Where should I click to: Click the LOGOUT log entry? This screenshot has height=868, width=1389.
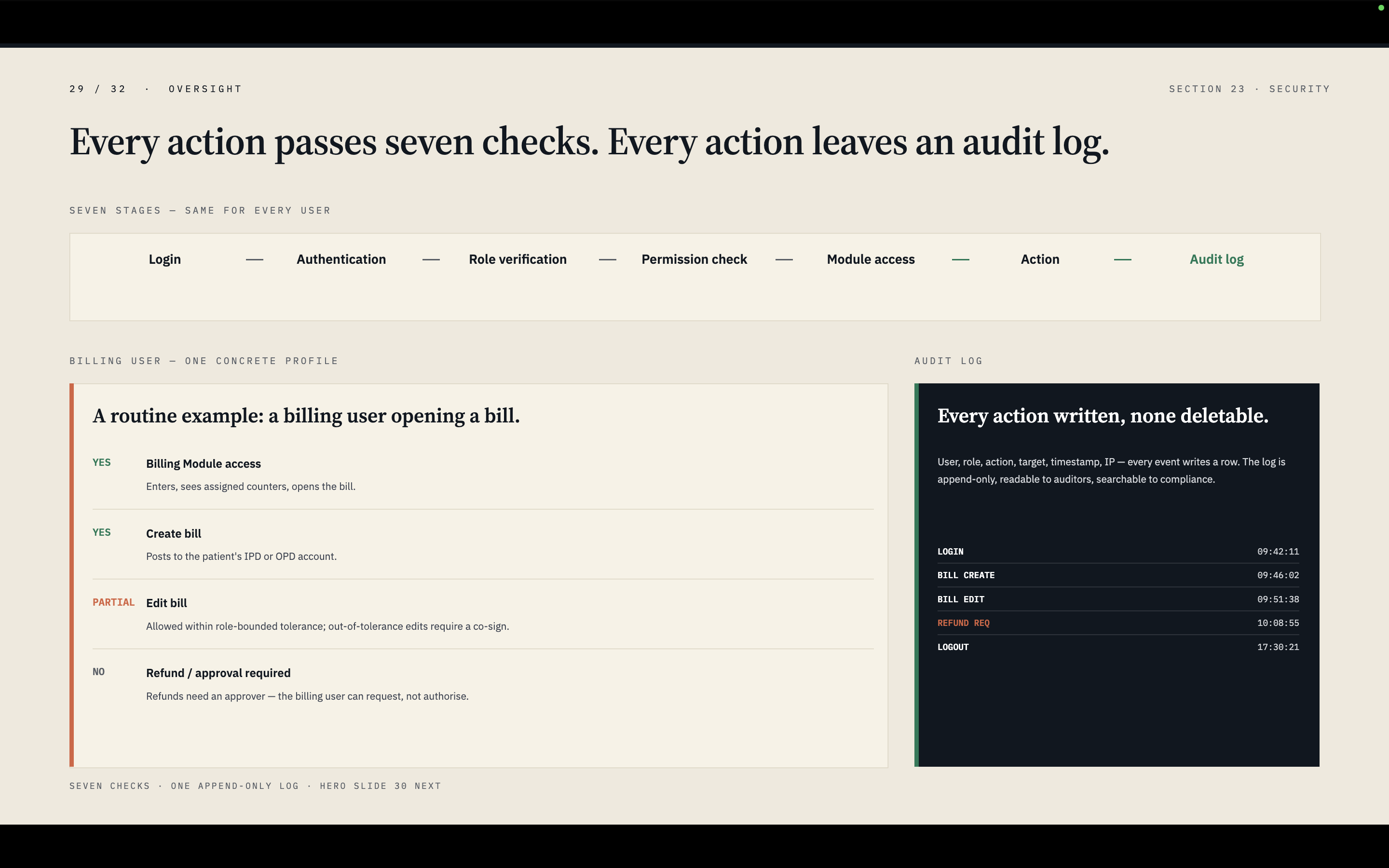1117,647
